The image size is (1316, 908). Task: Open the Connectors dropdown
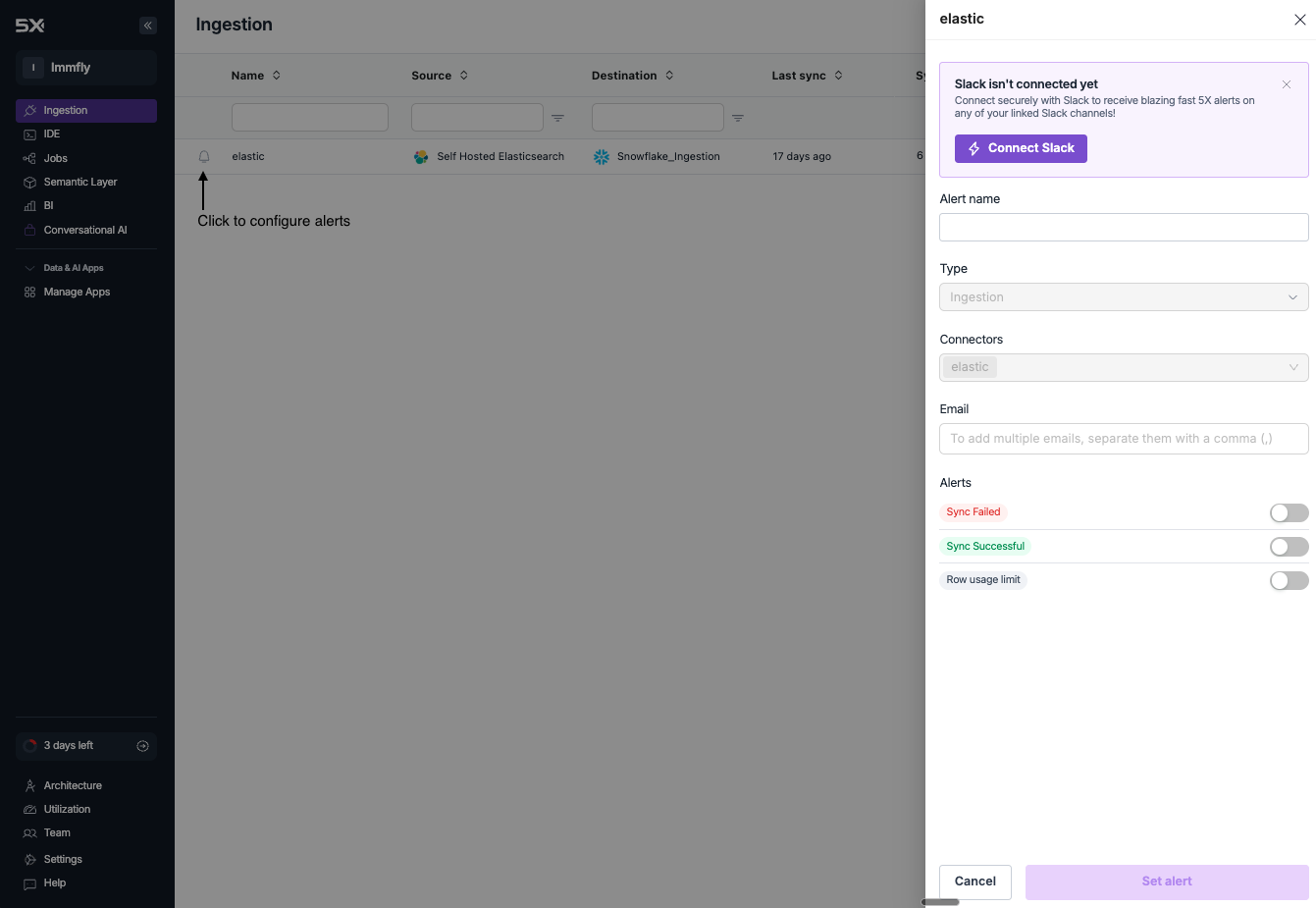pos(1124,367)
